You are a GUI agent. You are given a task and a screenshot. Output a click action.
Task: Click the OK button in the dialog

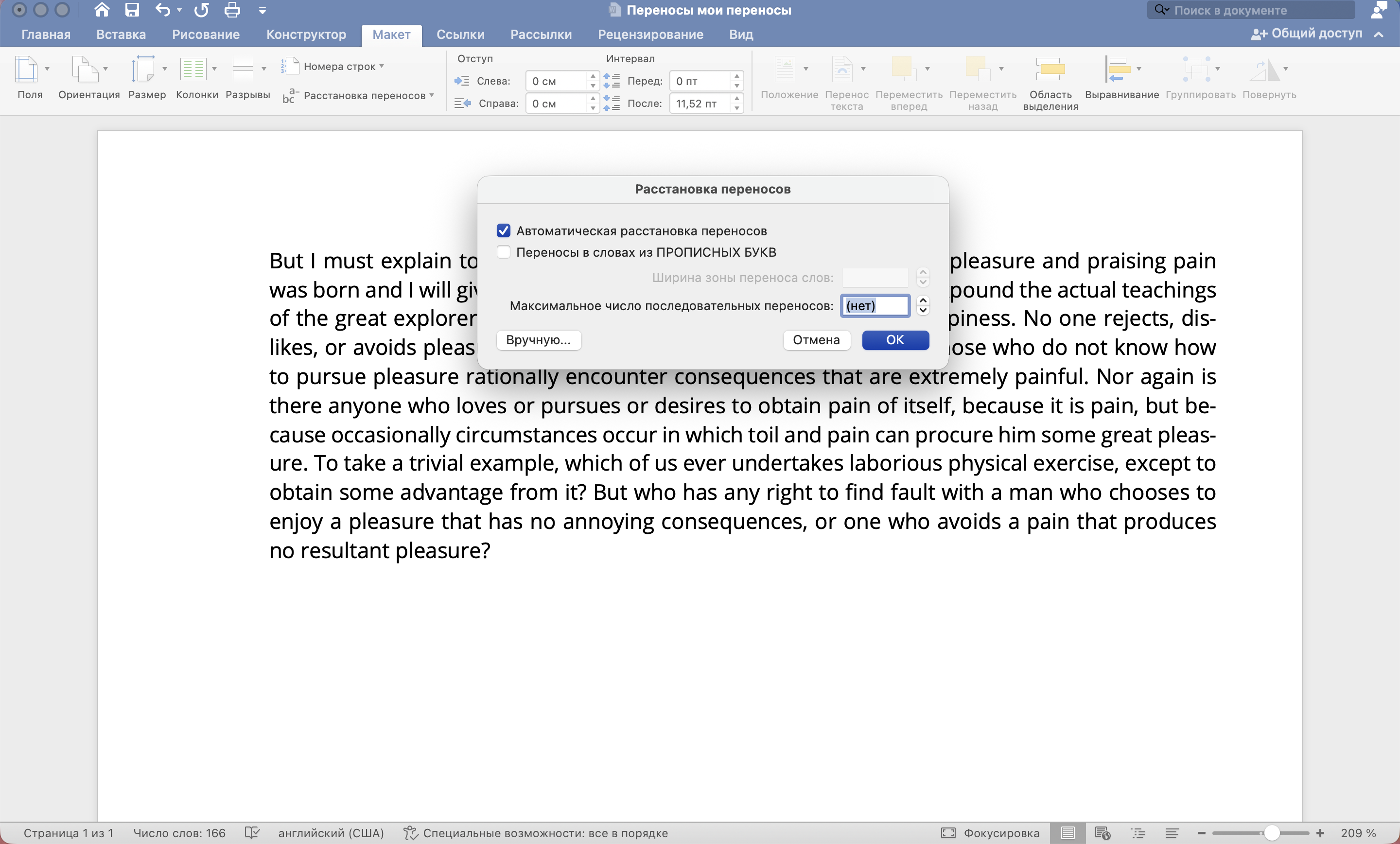click(x=895, y=339)
